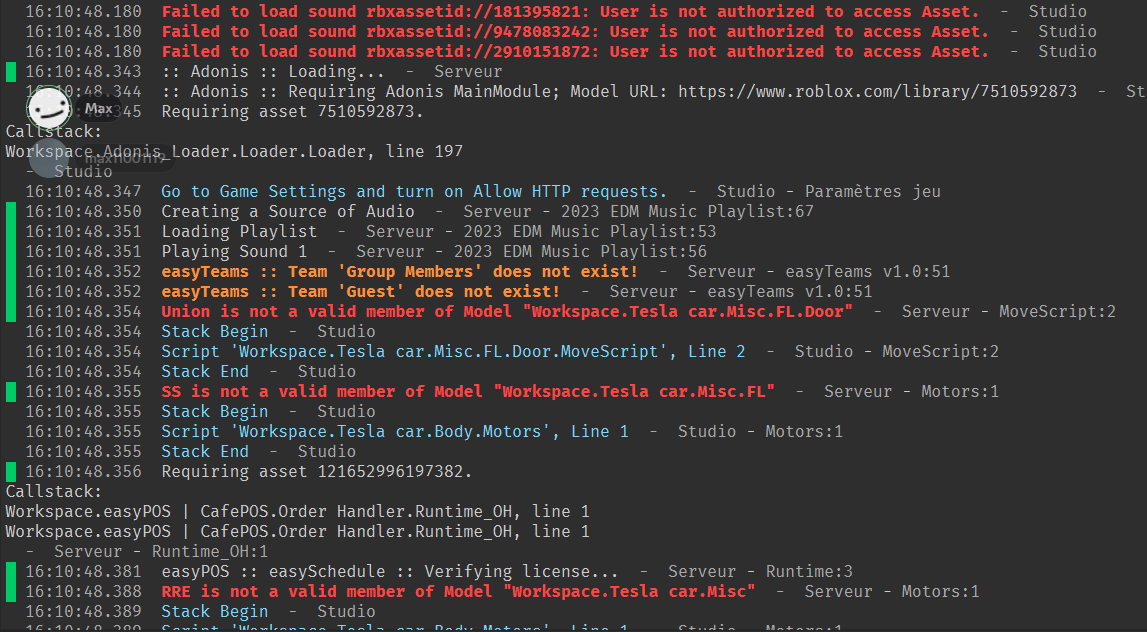Click the "Max" name label in the overlay
Screen dimensions: 1147x632
point(99,108)
